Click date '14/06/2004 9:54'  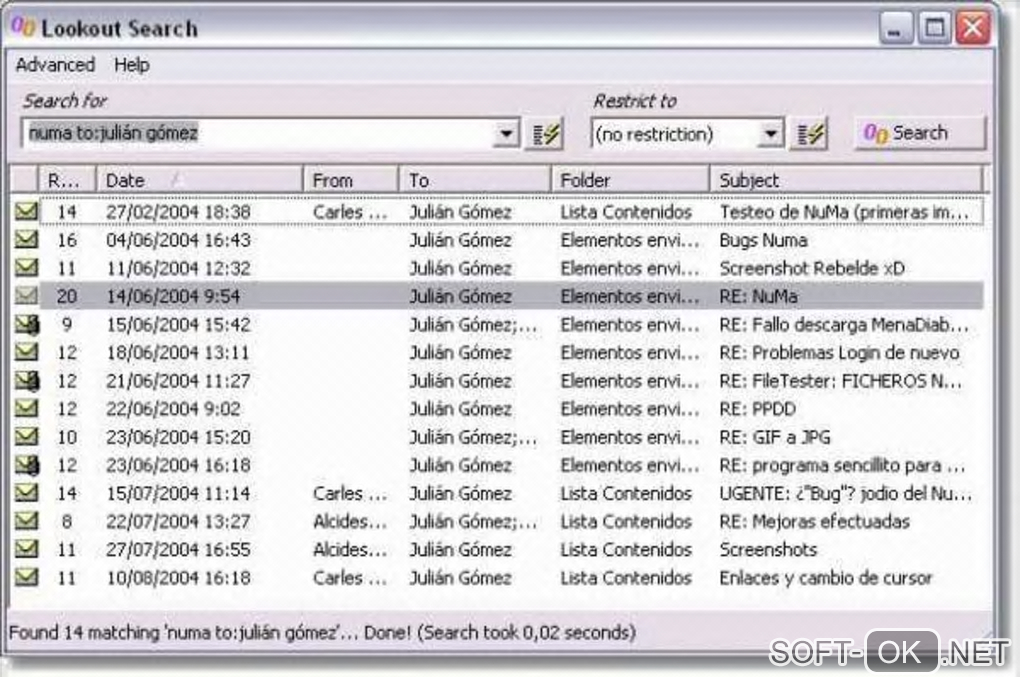pos(173,297)
